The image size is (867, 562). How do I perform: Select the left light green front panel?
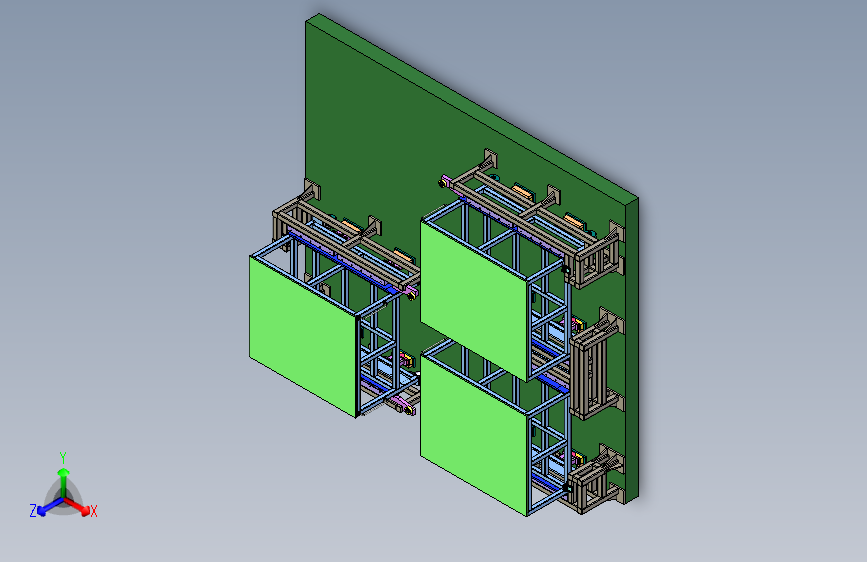pos(302,336)
